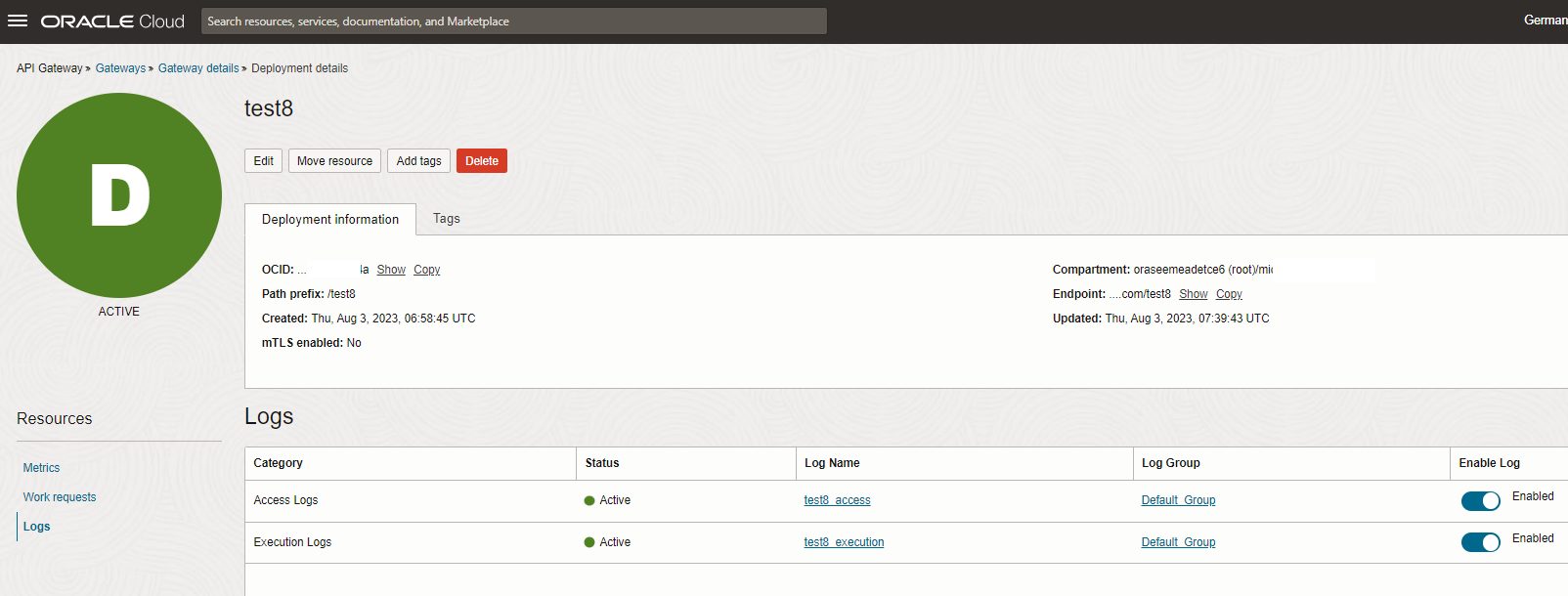Click the red Delete button
Image resolution: width=1568 pixels, height=596 pixels.
point(482,161)
